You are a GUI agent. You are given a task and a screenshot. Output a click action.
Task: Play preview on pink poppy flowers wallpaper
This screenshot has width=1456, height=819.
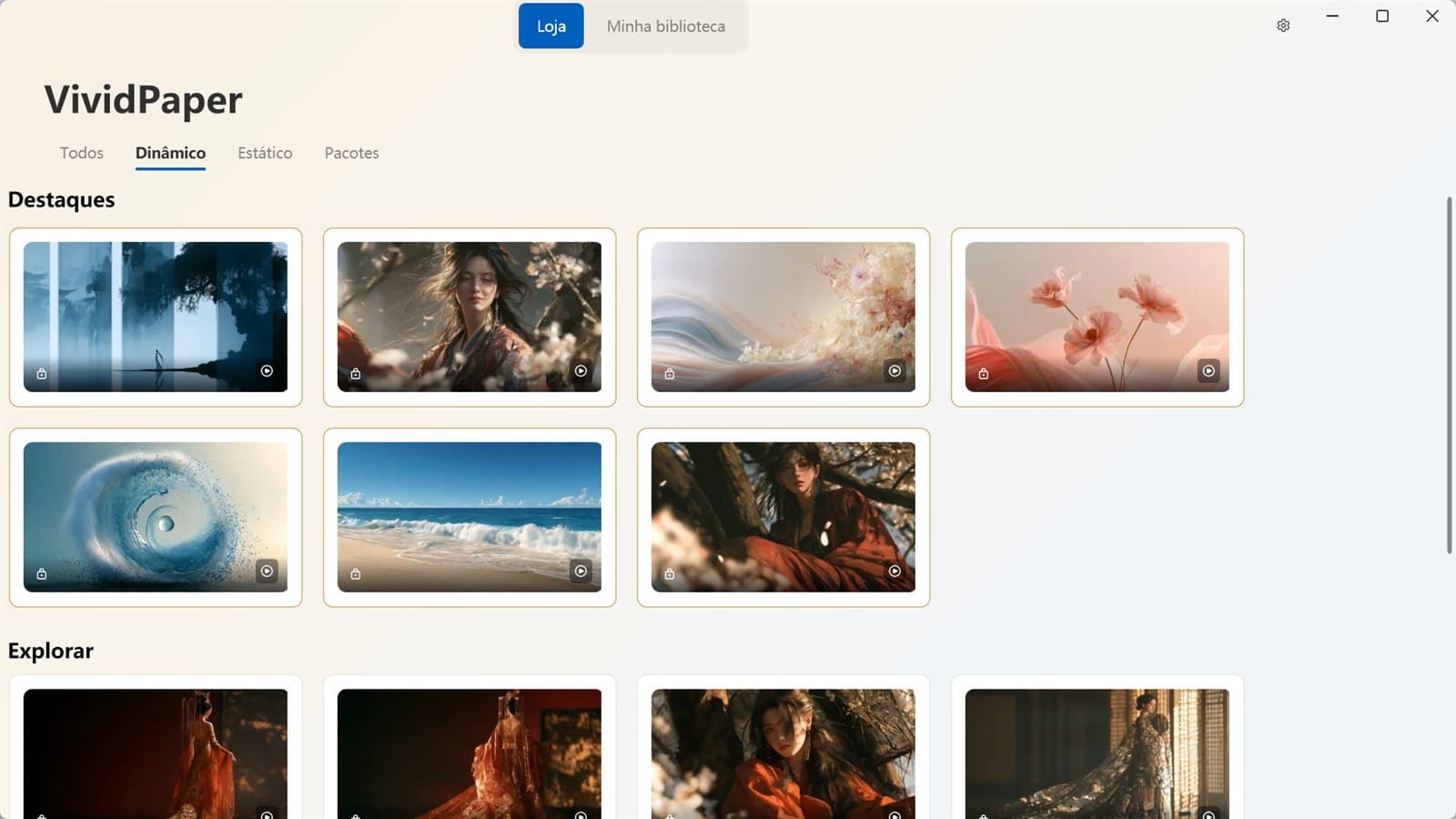[1208, 371]
